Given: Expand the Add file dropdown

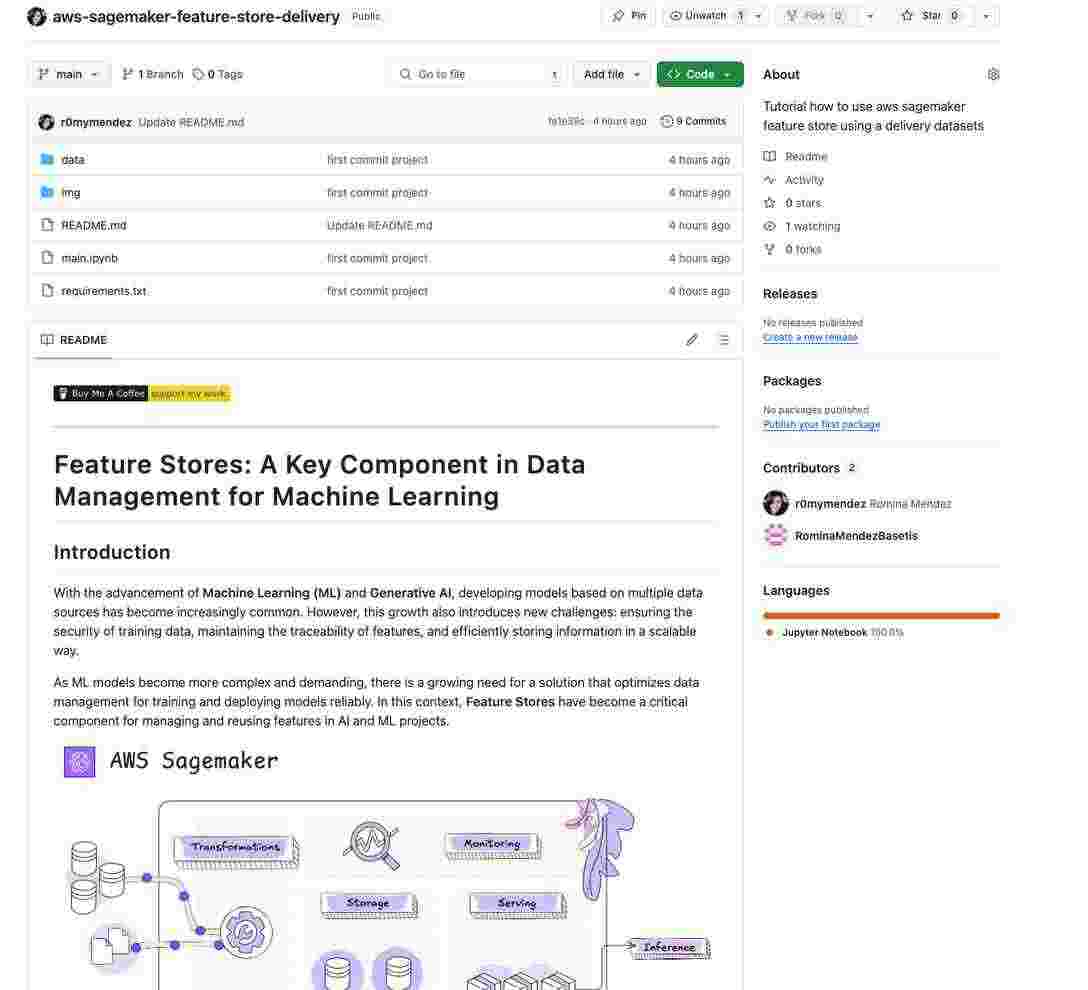Looking at the screenshot, I should [x=612, y=74].
